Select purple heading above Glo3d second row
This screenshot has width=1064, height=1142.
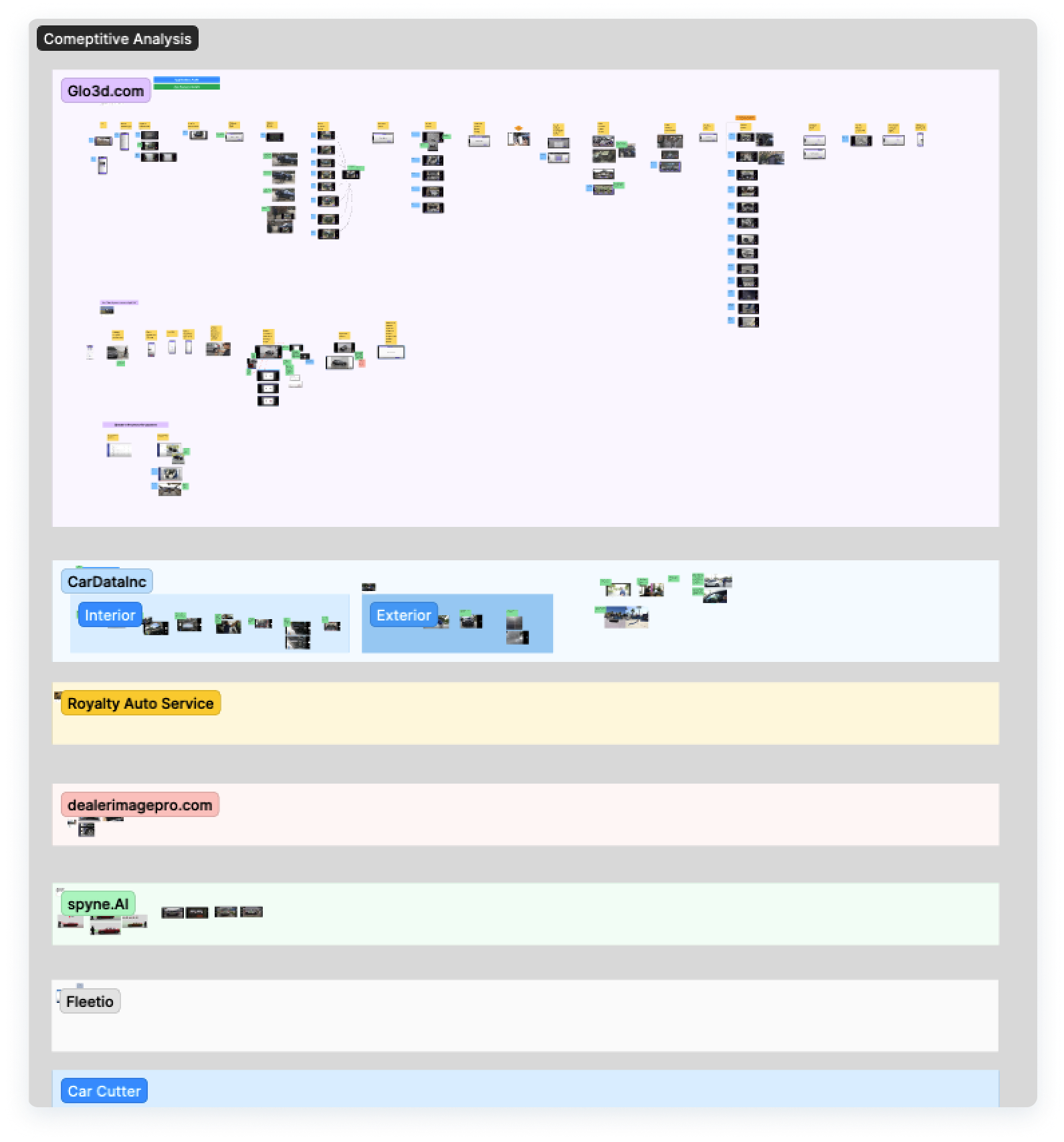[x=119, y=302]
